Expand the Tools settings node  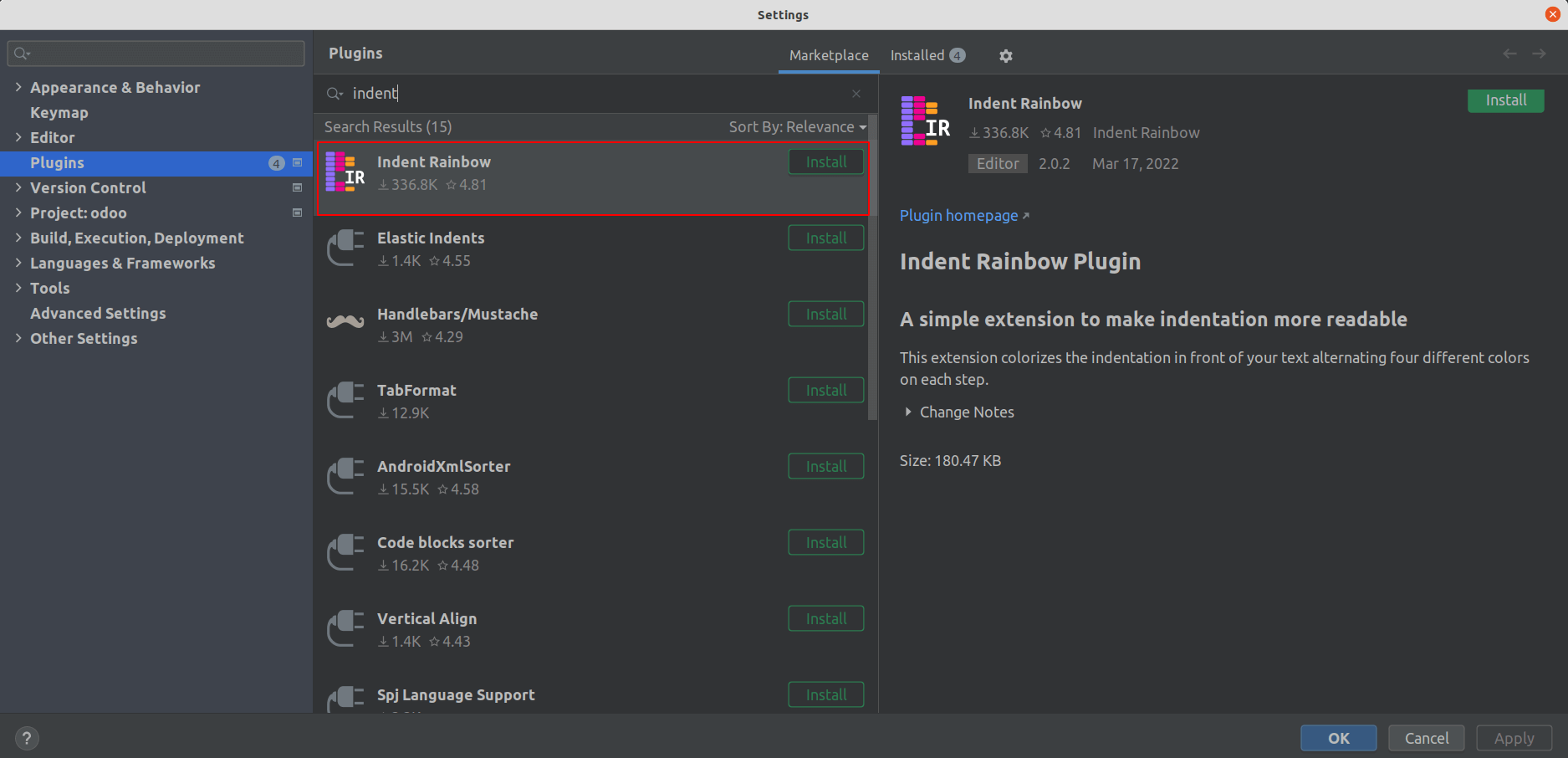pyautogui.click(x=18, y=288)
